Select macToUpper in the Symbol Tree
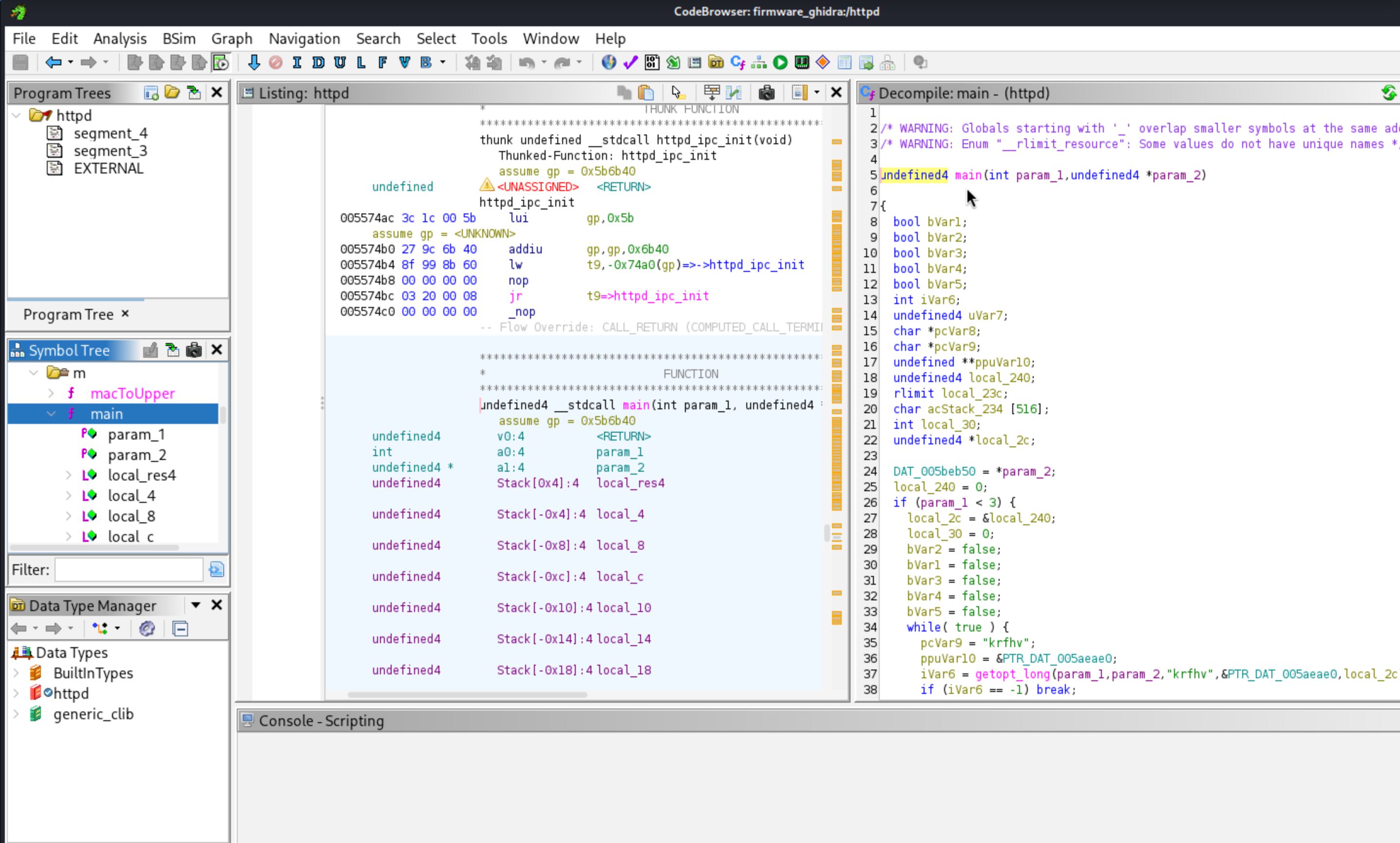 click(132, 394)
